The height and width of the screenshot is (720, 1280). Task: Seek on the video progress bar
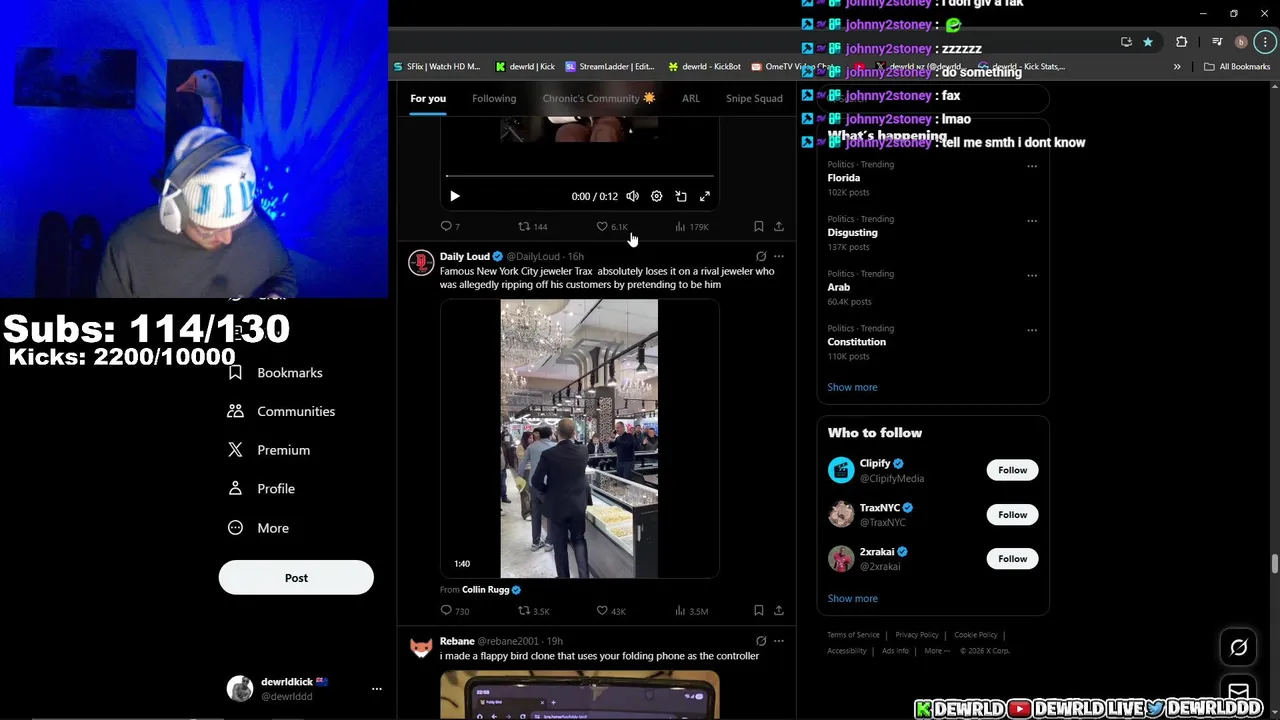579,176
